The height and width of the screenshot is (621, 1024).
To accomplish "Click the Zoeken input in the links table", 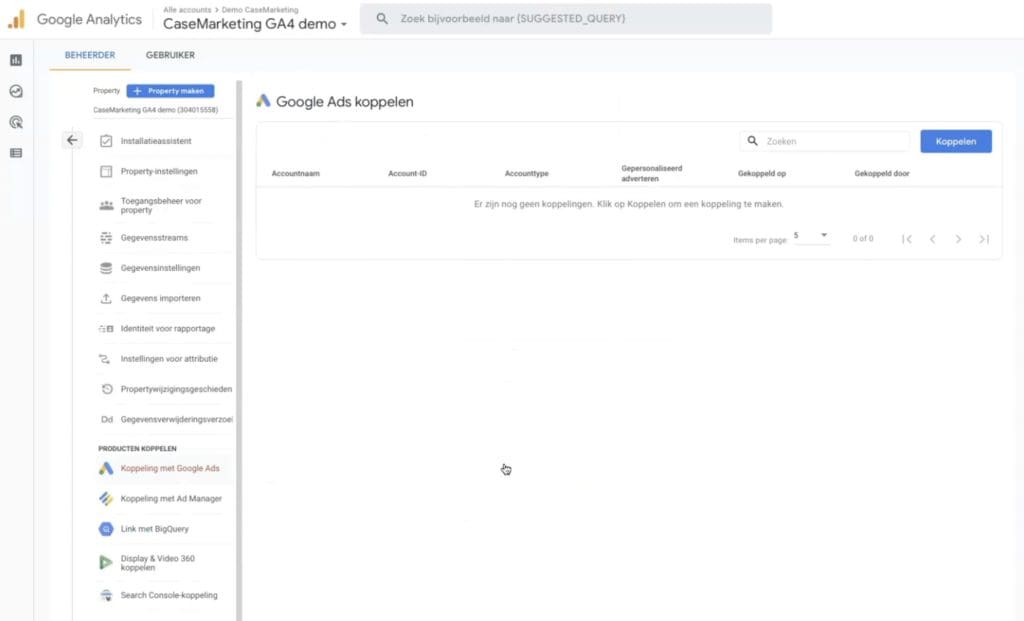I will [825, 141].
